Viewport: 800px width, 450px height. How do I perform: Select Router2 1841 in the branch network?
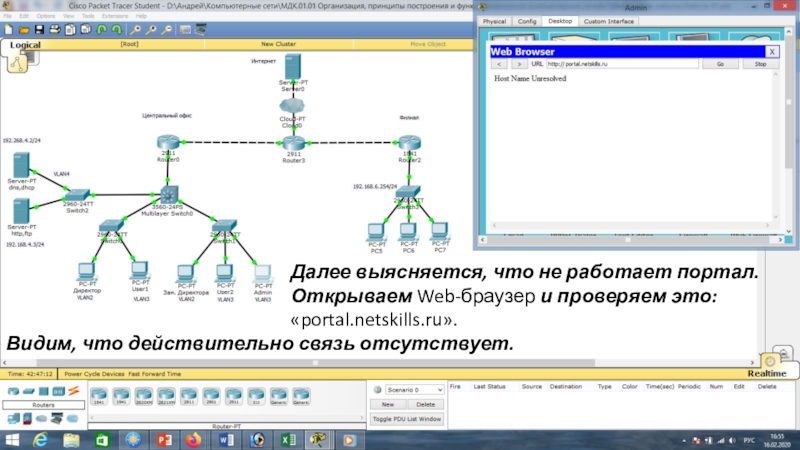click(x=409, y=143)
